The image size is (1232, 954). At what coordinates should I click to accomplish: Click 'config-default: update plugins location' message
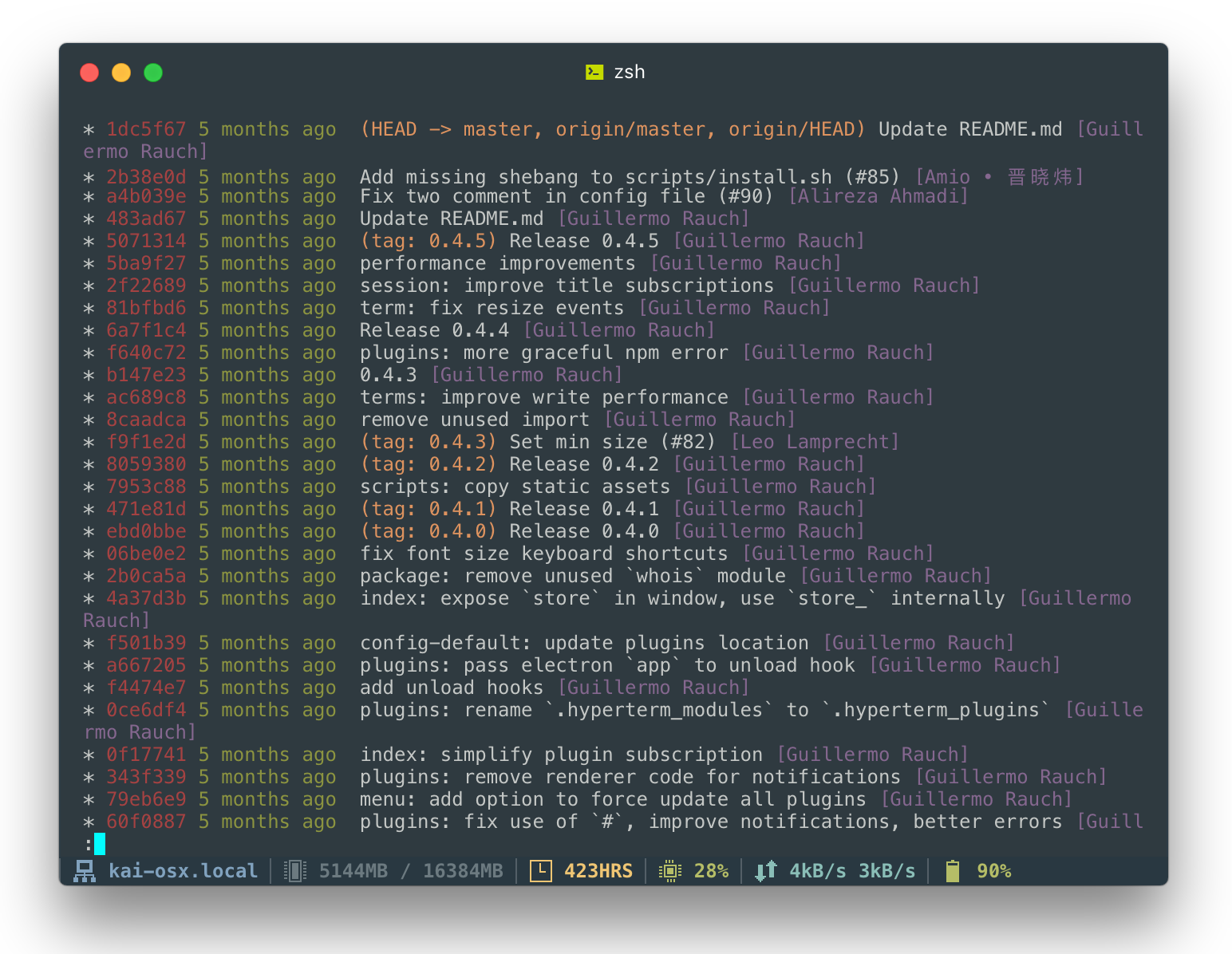pos(584,643)
